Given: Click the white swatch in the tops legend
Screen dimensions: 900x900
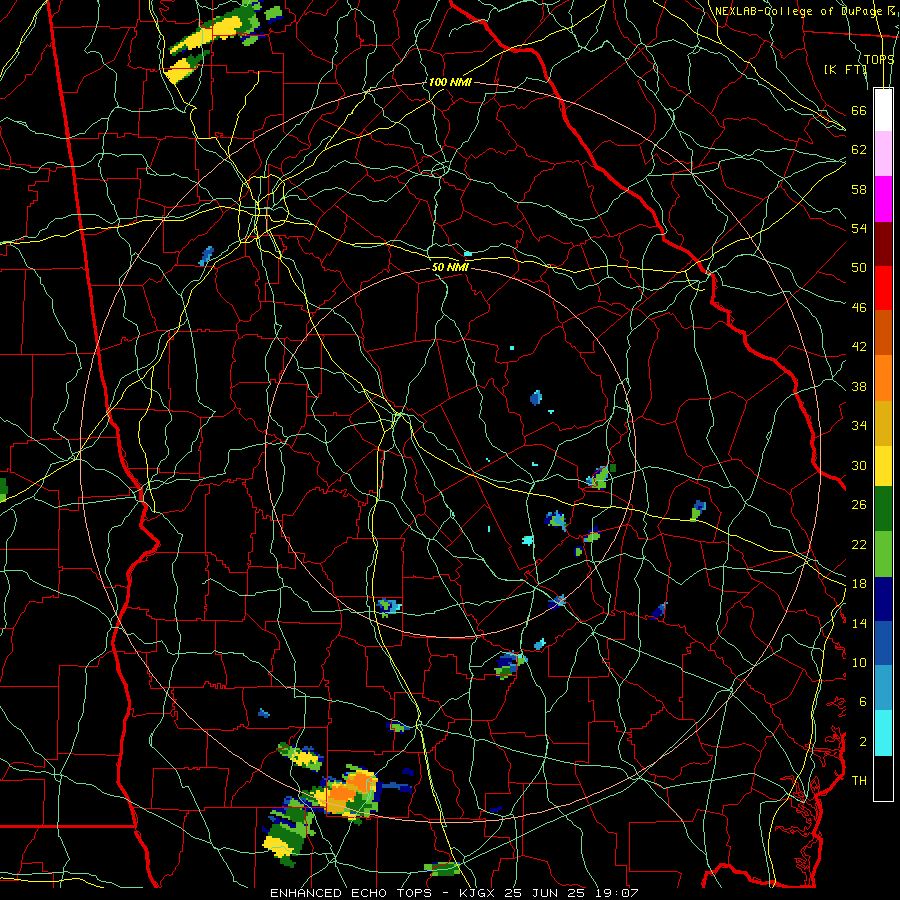Looking at the screenshot, I should tap(883, 110).
